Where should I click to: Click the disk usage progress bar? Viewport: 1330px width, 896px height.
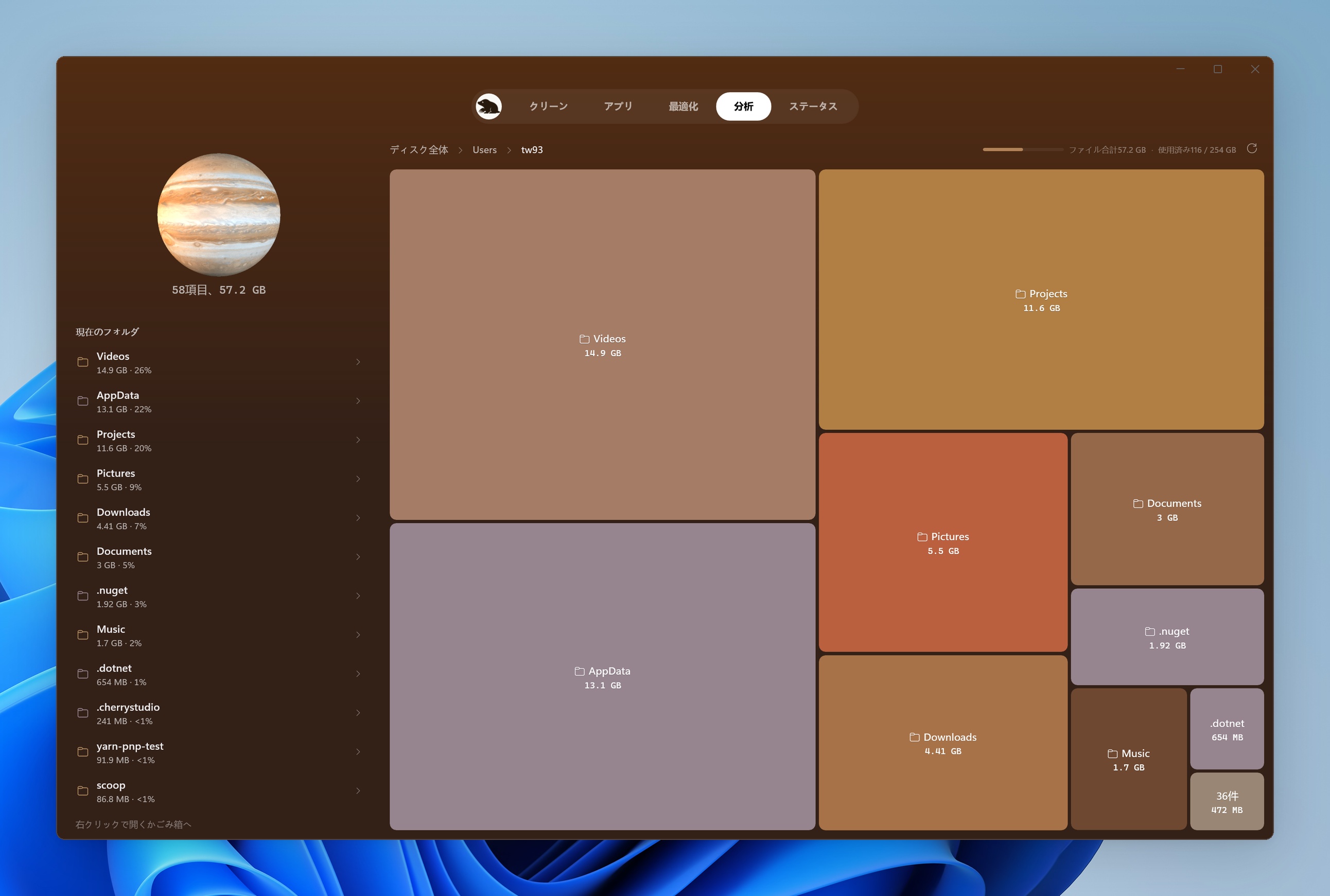(1023, 150)
